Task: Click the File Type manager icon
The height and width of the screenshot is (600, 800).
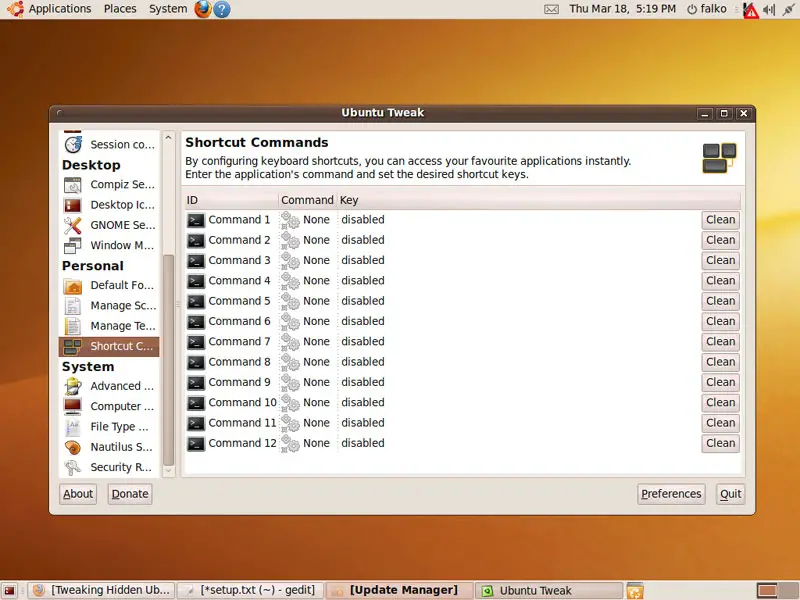Action: 72,427
